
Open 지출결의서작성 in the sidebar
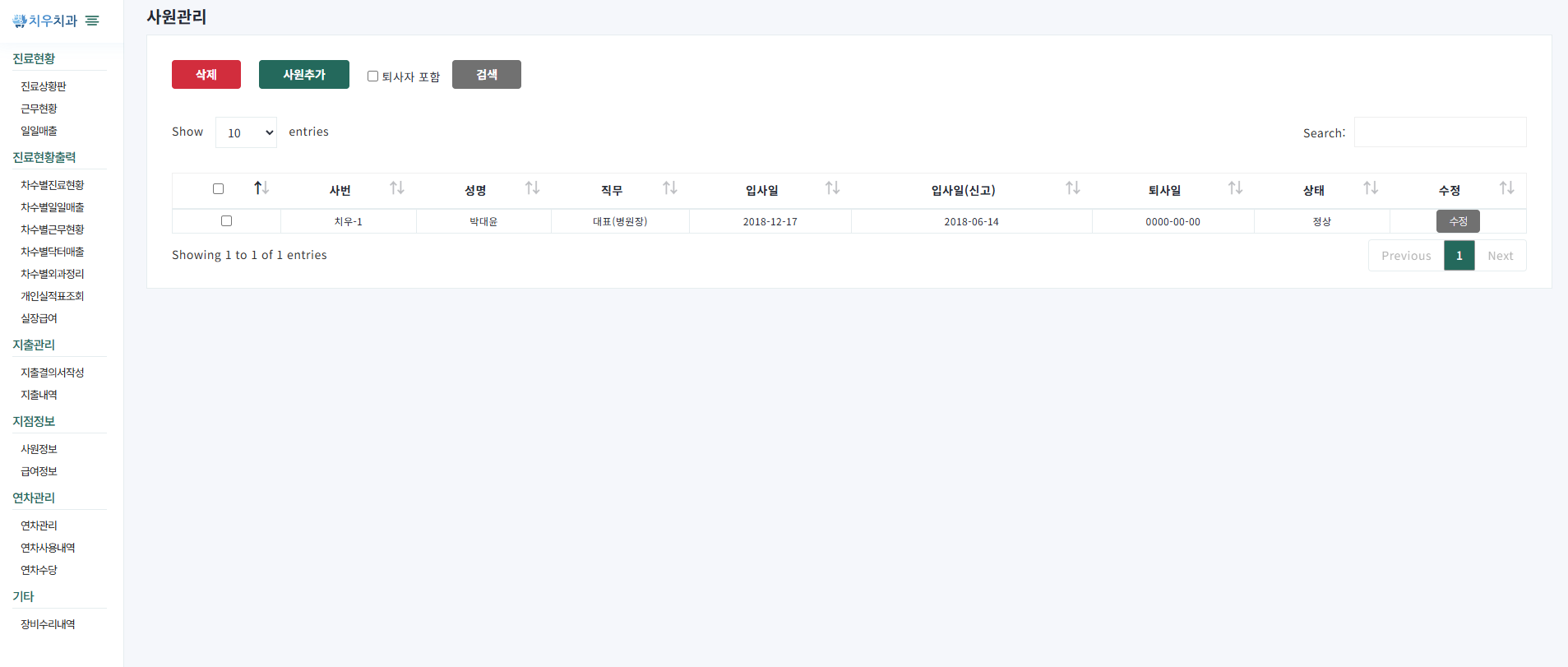click(53, 373)
